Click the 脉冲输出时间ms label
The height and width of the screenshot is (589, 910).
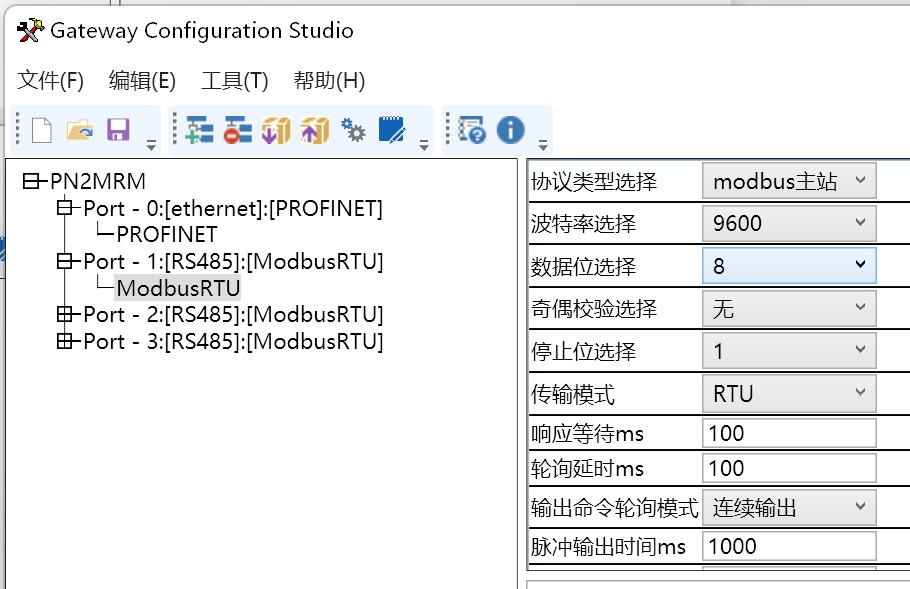coord(608,547)
